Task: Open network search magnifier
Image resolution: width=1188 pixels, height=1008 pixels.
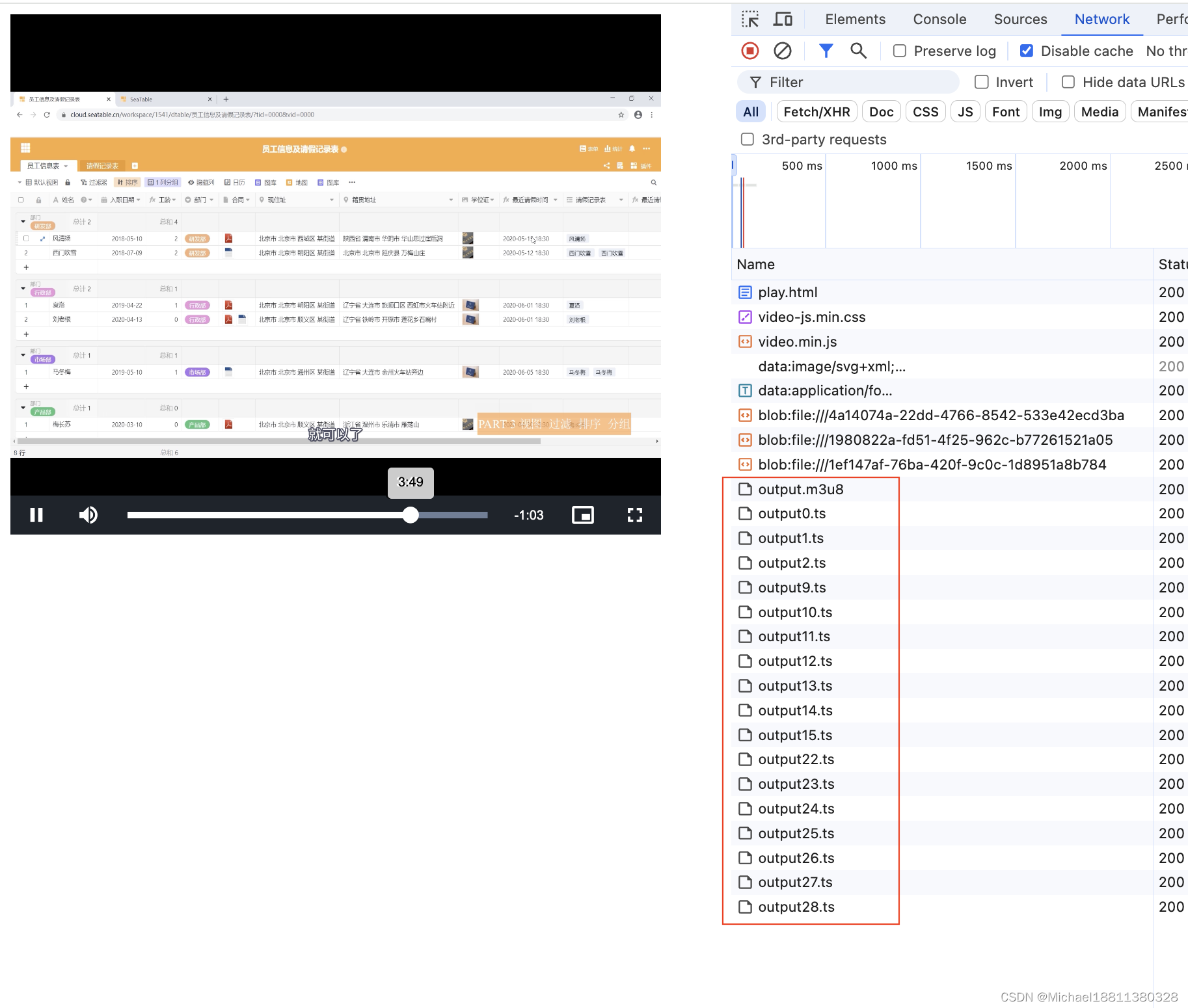Action: click(858, 51)
